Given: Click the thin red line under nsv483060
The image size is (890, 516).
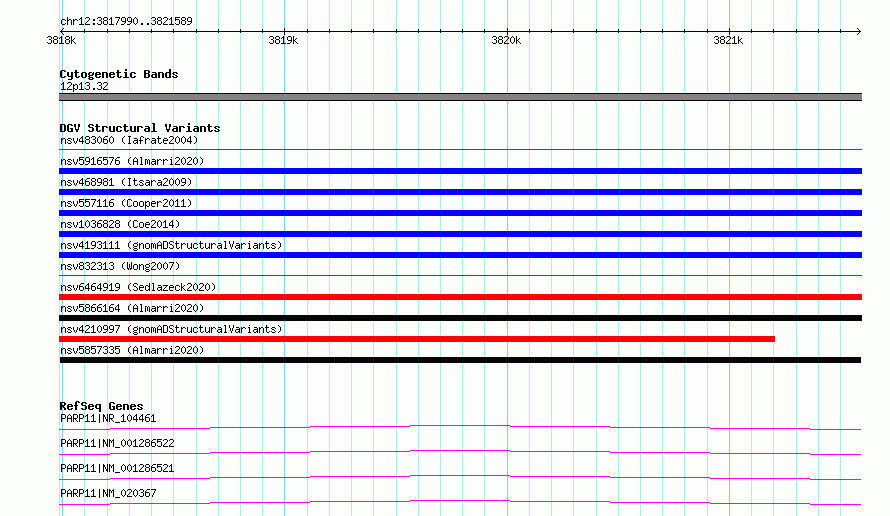Looking at the screenshot, I should (x=460, y=150).
